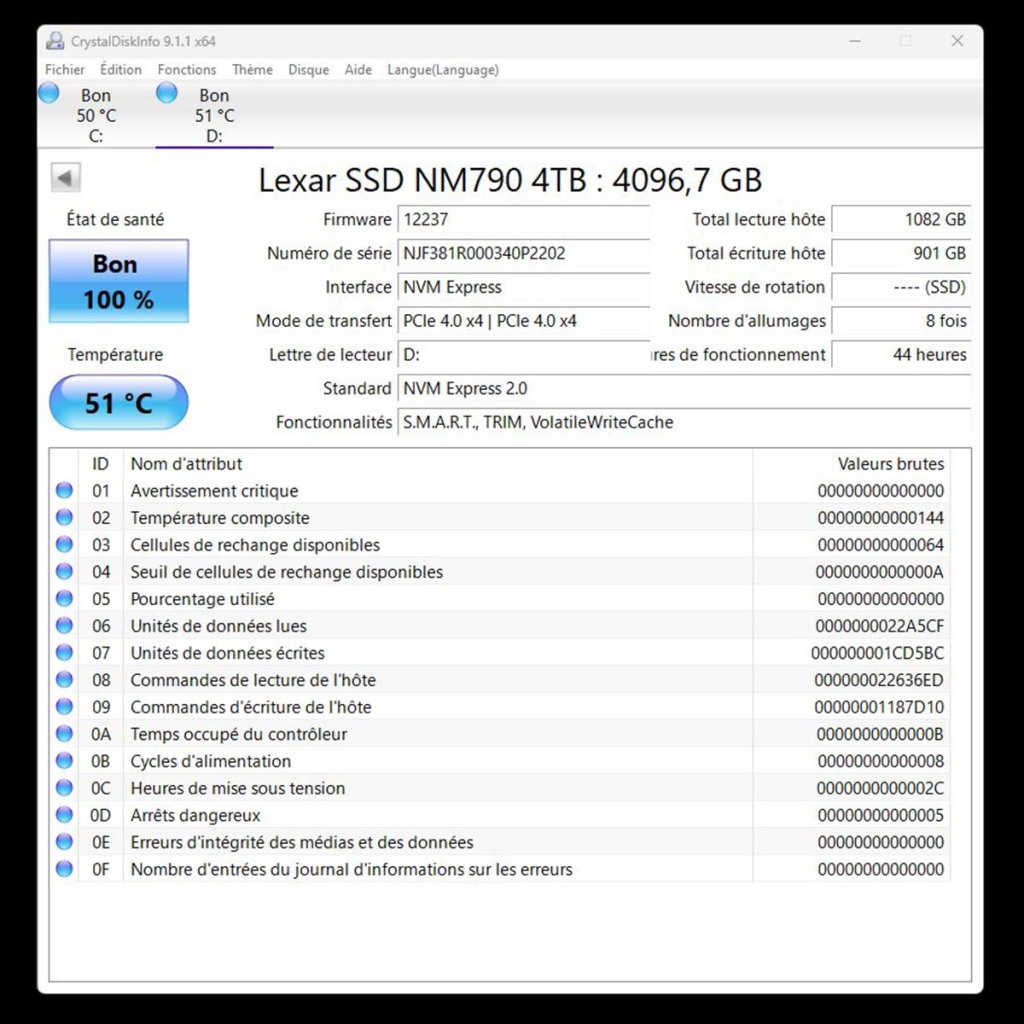
Task: Click the Nombre d'allumages value 8 fois
Action: pos(901,321)
